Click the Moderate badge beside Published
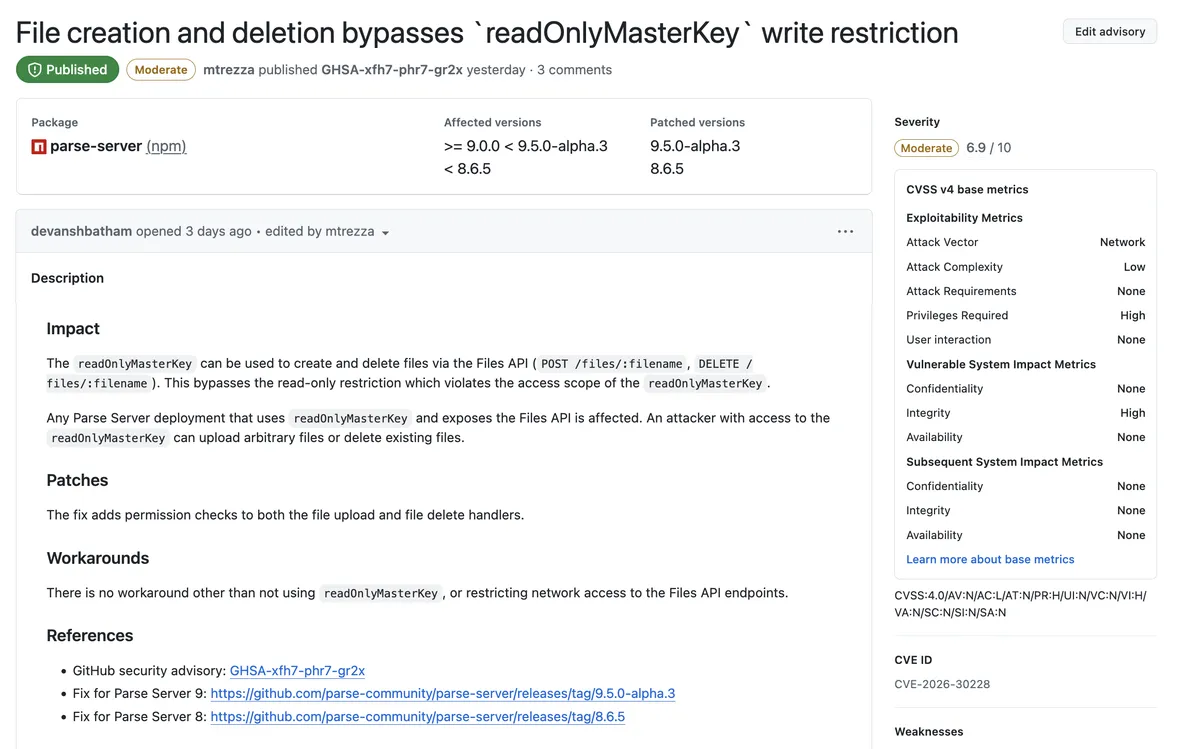Image resolution: width=1200 pixels, height=749 pixels. [160, 70]
